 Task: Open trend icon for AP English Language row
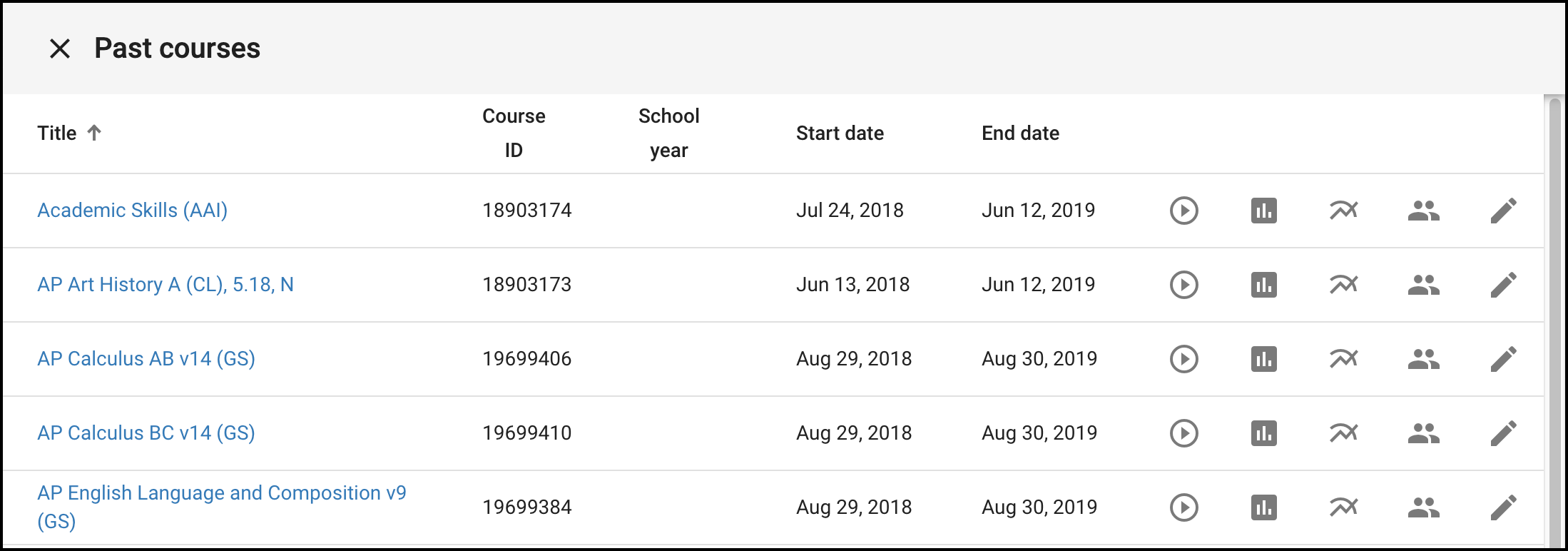pos(1343,507)
